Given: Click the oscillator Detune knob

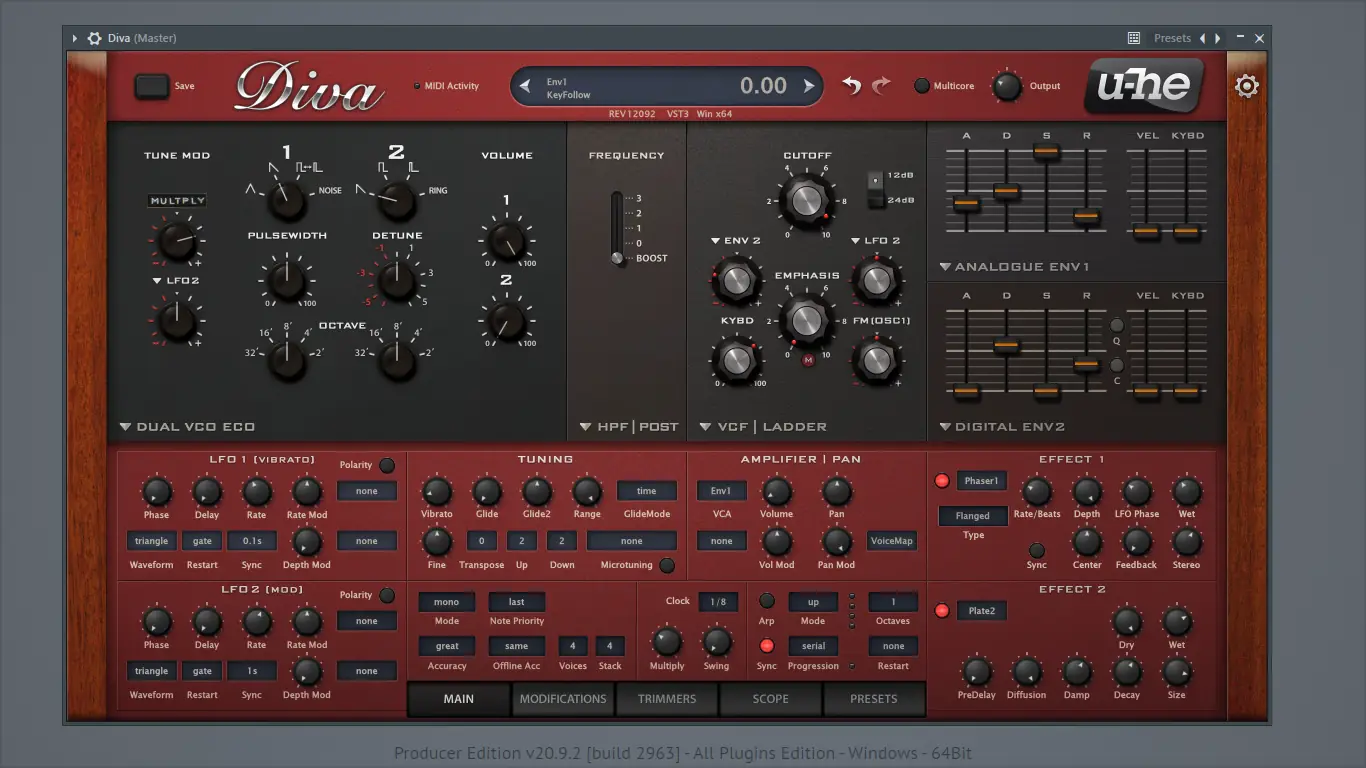Looking at the screenshot, I should 397,280.
